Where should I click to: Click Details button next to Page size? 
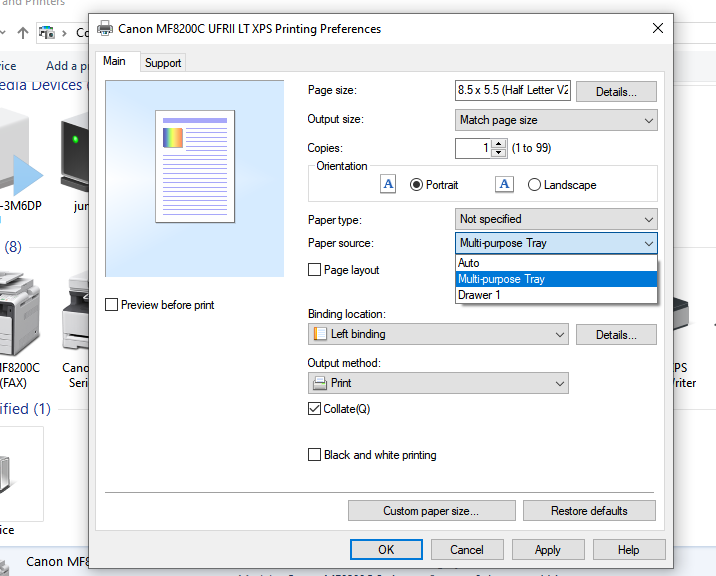[616, 91]
